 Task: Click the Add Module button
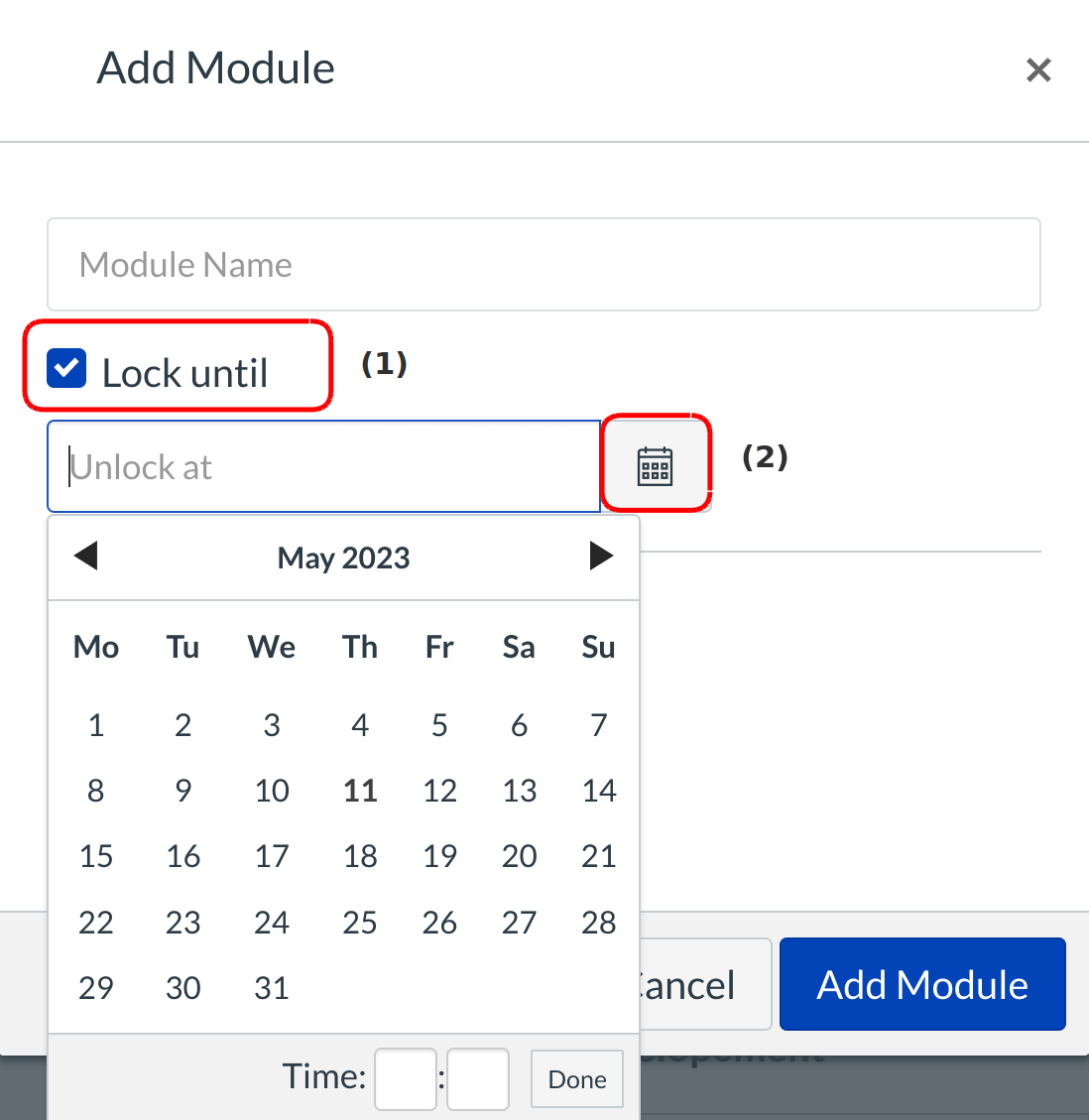point(922,984)
